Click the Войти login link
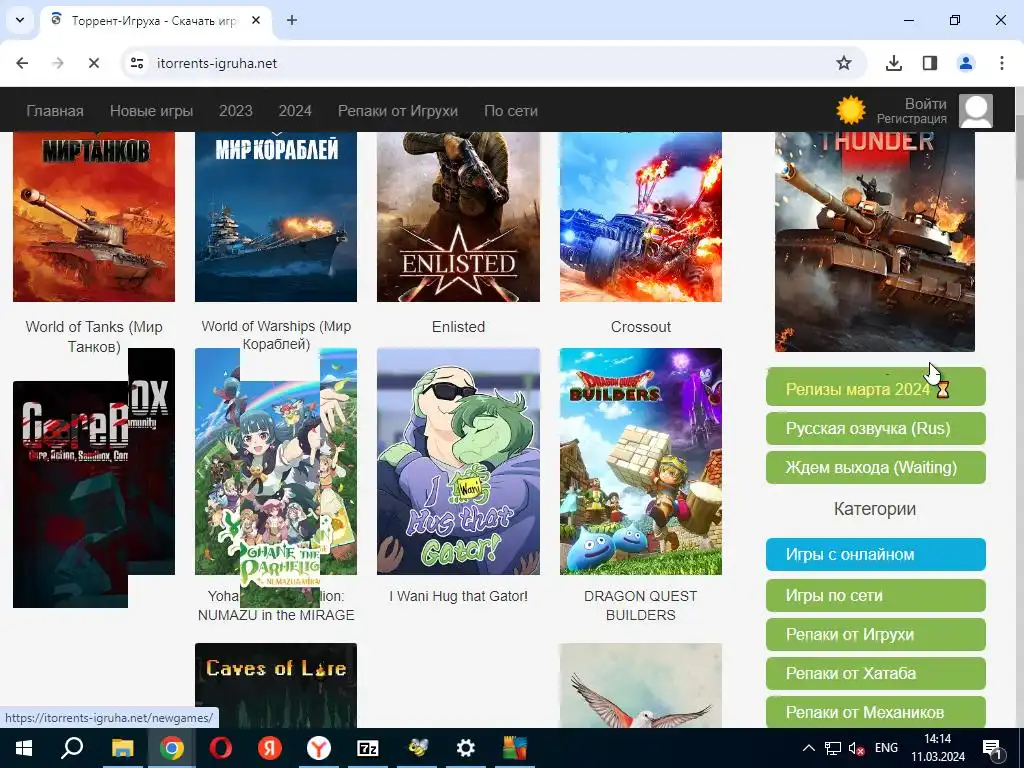Viewport: 1024px width, 768px height. coord(925,104)
